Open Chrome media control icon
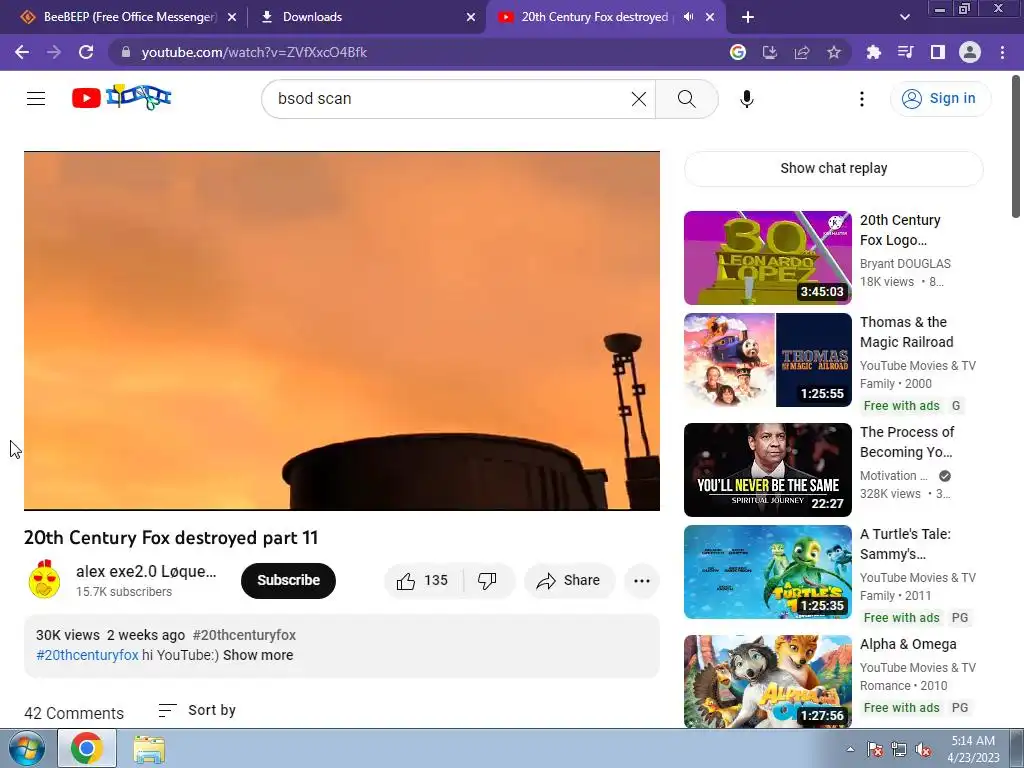Screen dimensions: 1024x768 (905, 52)
